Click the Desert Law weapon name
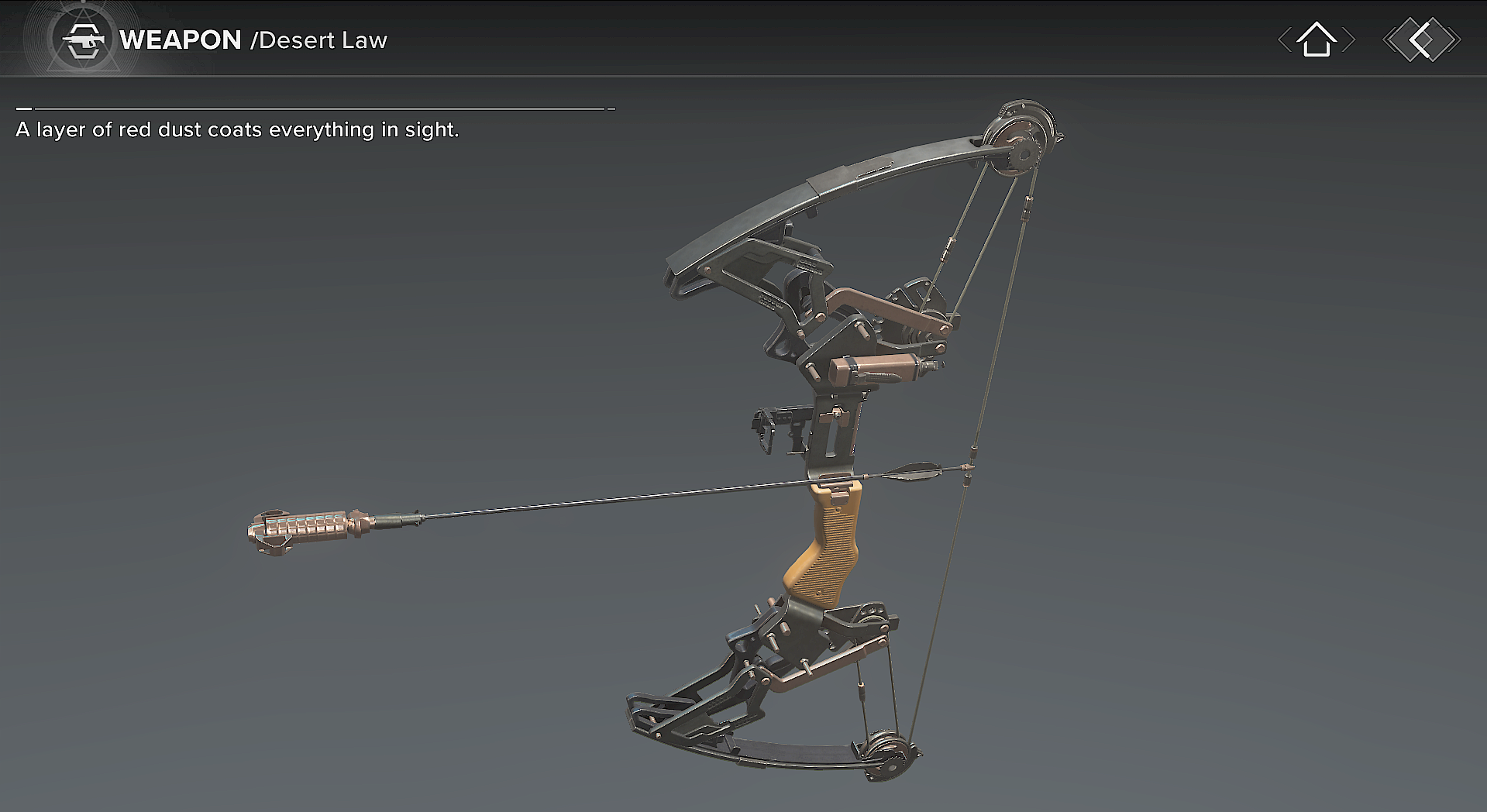1487x812 pixels. pyautogui.click(x=322, y=40)
